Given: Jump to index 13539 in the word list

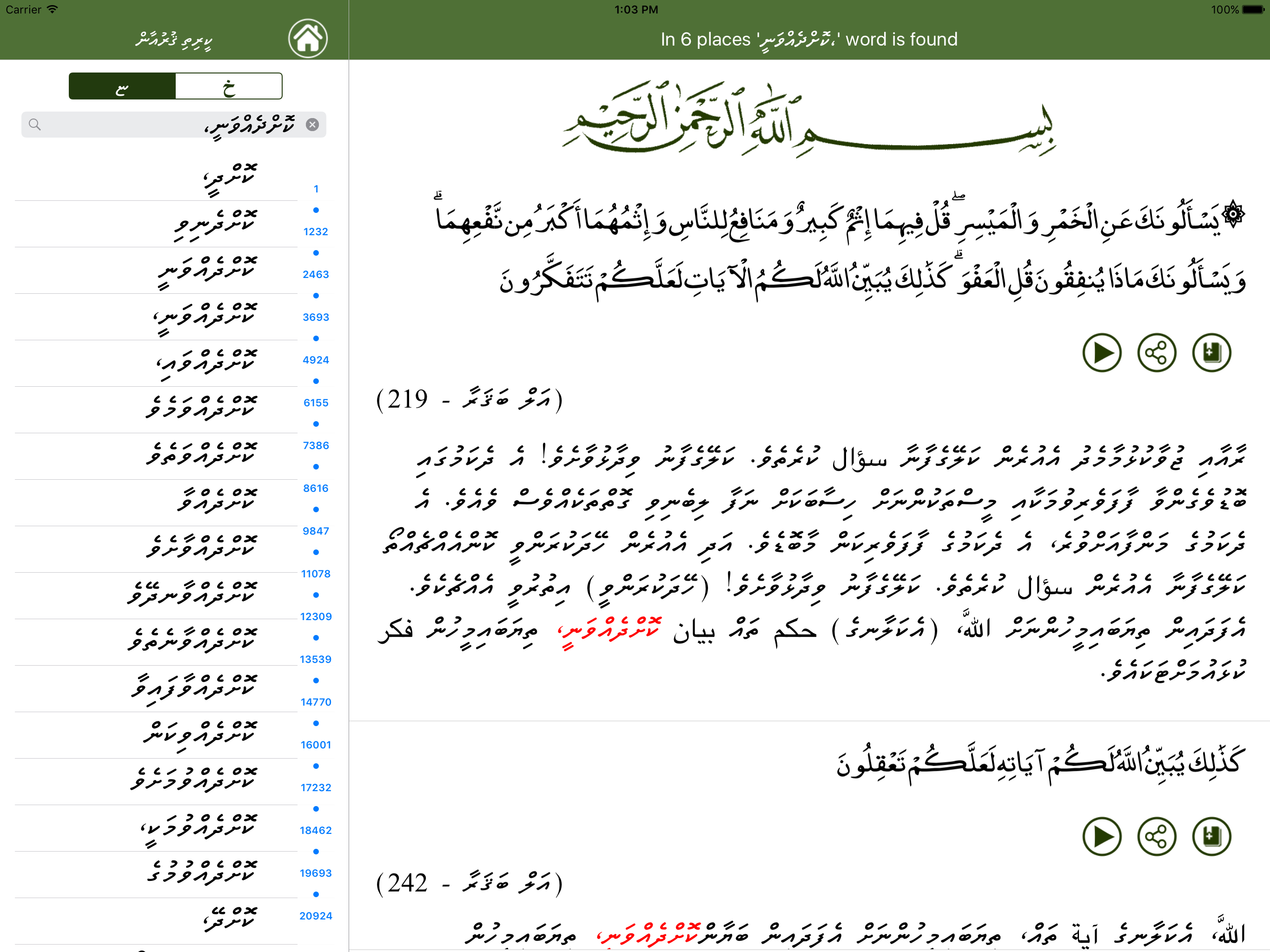Looking at the screenshot, I should (x=316, y=659).
